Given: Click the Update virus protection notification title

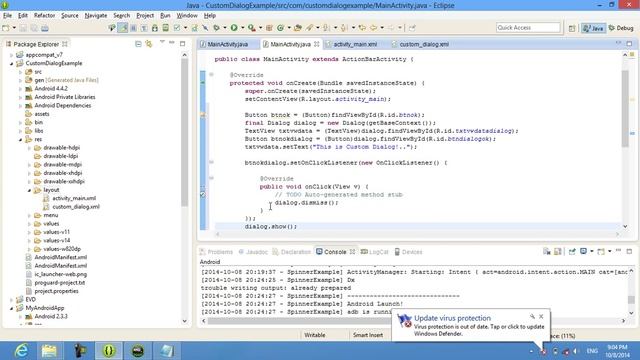Looking at the screenshot, I should point(452,318).
